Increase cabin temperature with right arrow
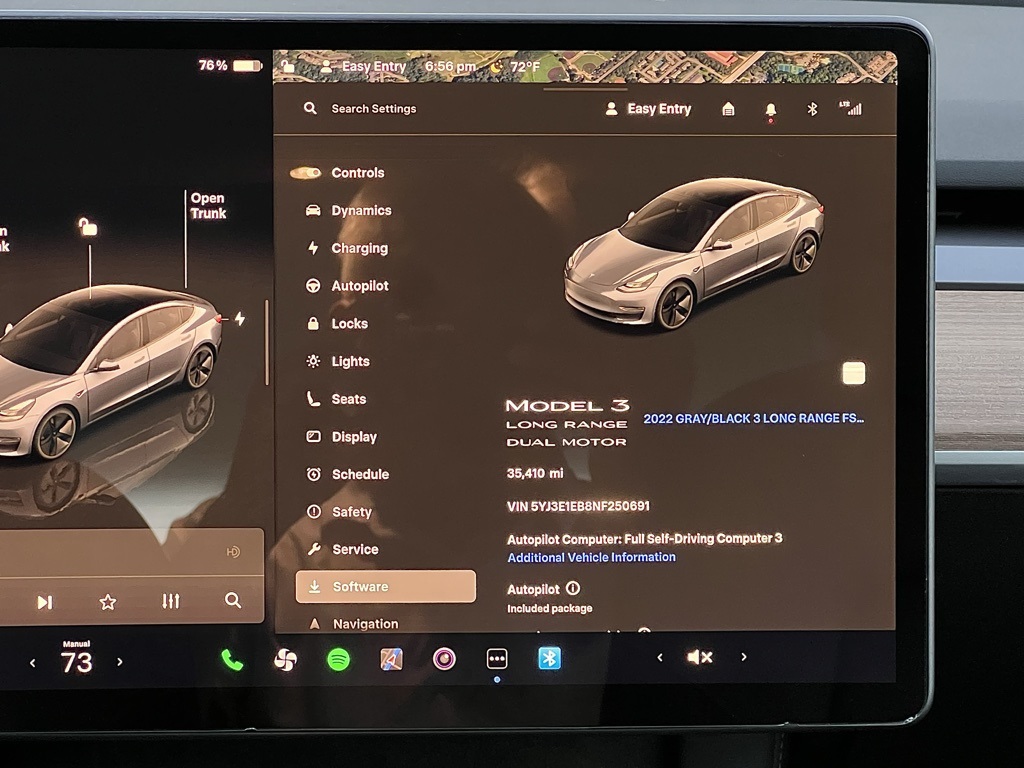This screenshot has height=768, width=1024. pyautogui.click(x=120, y=662)
